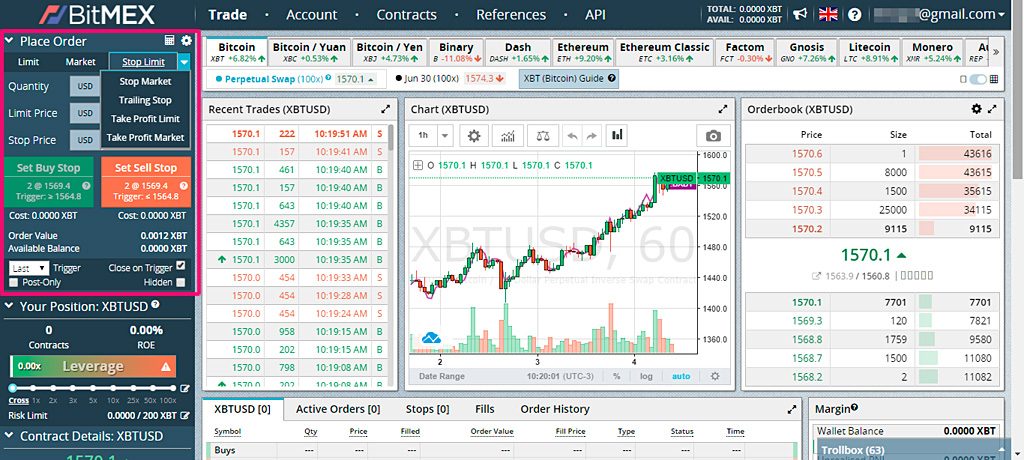
Task: Enable Hidden order checkbox
Action: (181, 282)
